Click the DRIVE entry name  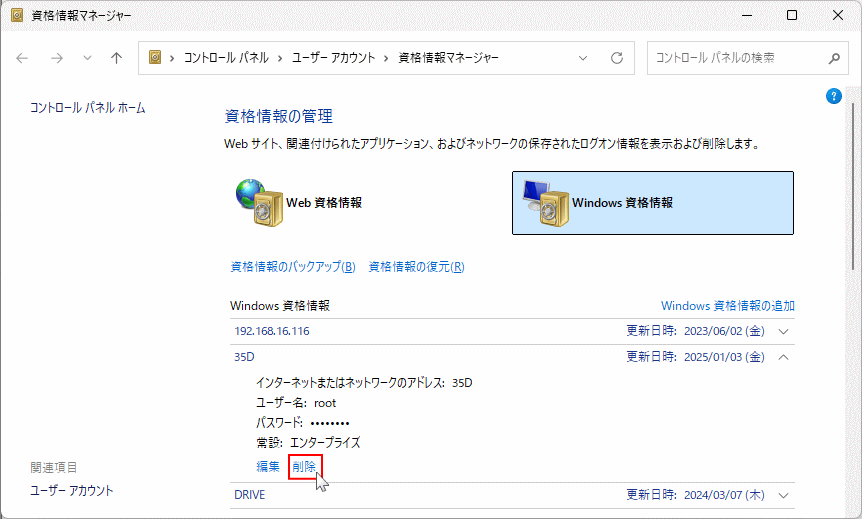tap(250, 495)
